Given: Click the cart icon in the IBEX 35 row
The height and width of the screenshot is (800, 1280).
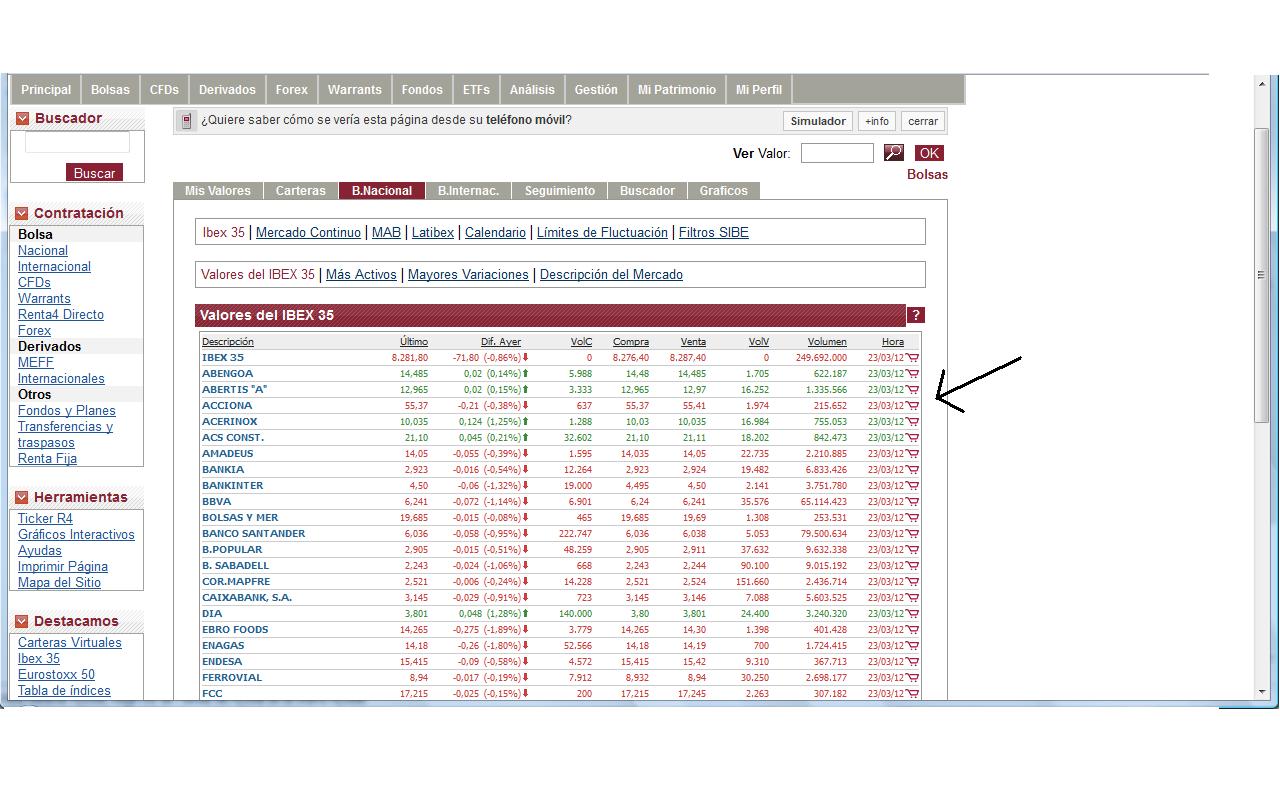Looking at the screenshot, I should [913, 358].
